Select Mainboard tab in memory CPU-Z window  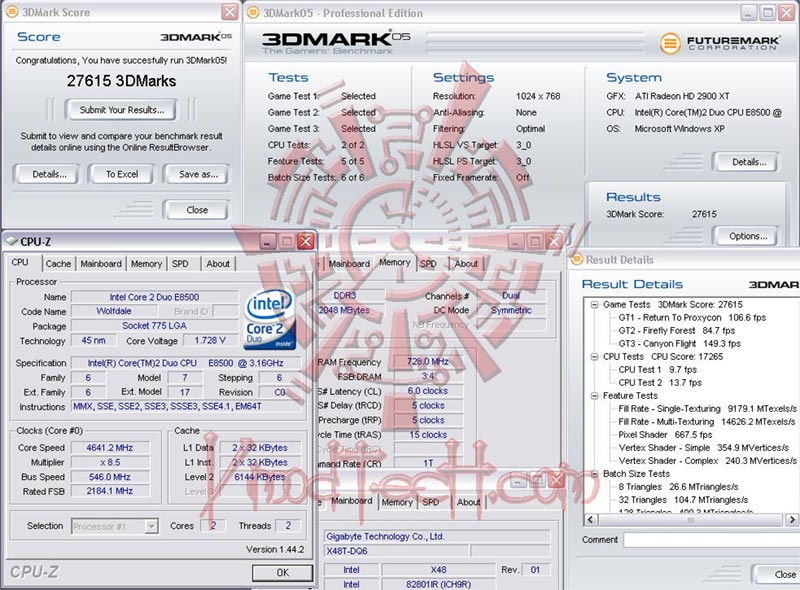tap(349, 264)
